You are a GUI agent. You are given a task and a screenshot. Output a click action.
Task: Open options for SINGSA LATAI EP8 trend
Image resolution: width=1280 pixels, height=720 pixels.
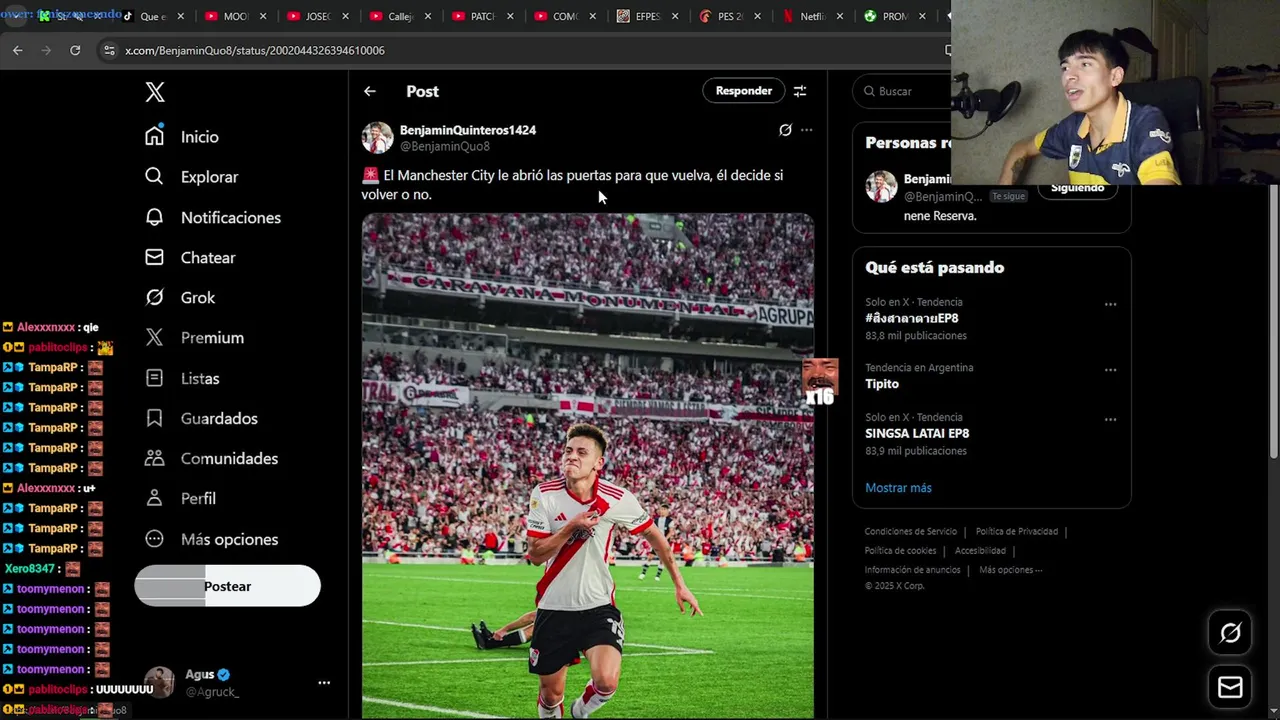pos(1110,420)
